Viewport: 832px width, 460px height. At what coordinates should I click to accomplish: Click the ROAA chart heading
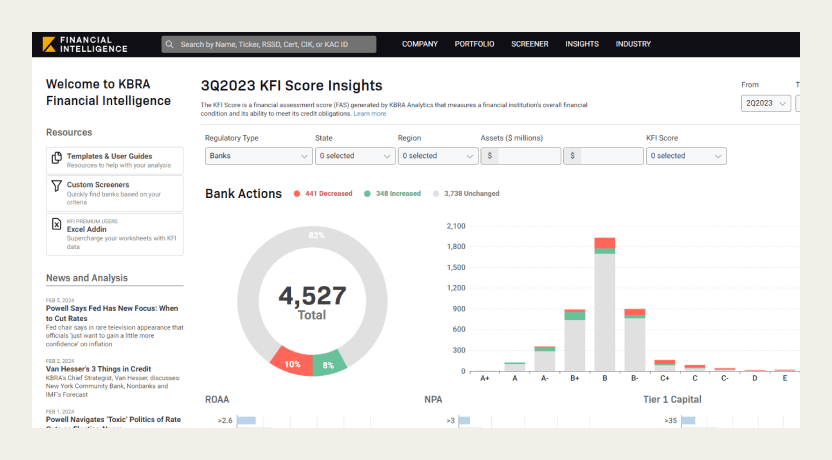pos(217,400)
